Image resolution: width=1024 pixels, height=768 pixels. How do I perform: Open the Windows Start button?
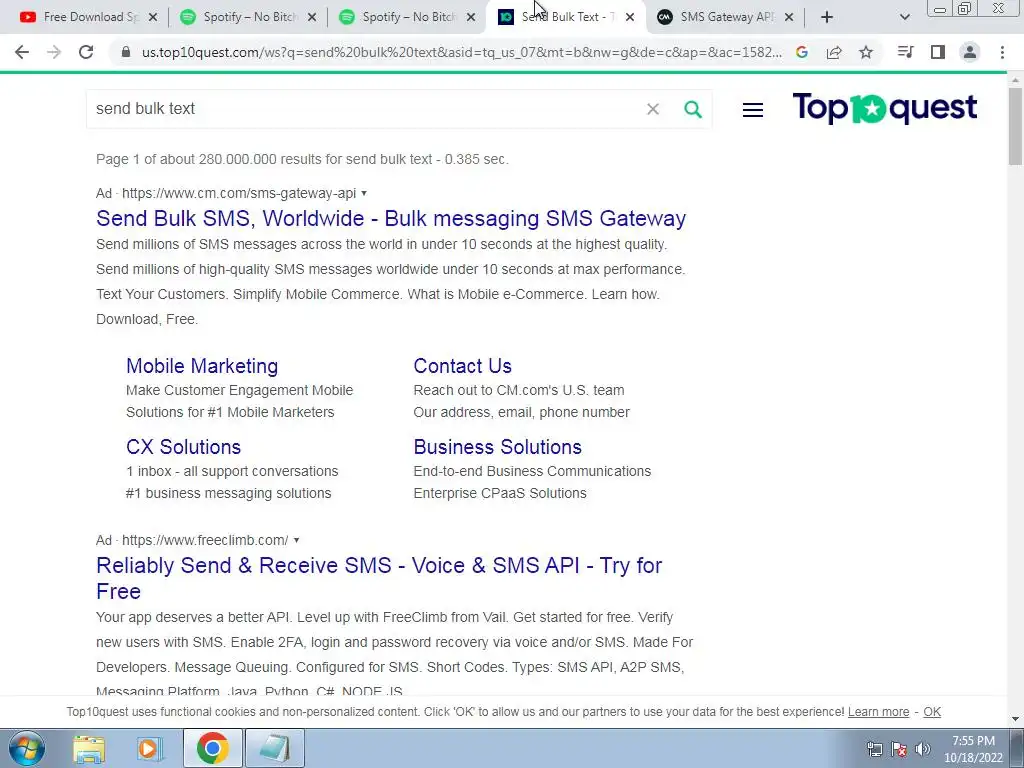click(x=27, y=748)
